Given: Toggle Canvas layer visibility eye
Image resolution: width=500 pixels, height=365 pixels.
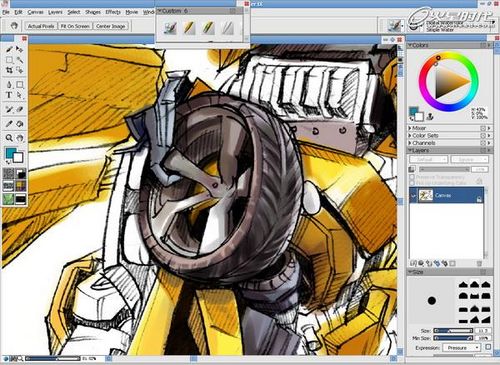Looking at the screenshot, I should pos(413,195).
